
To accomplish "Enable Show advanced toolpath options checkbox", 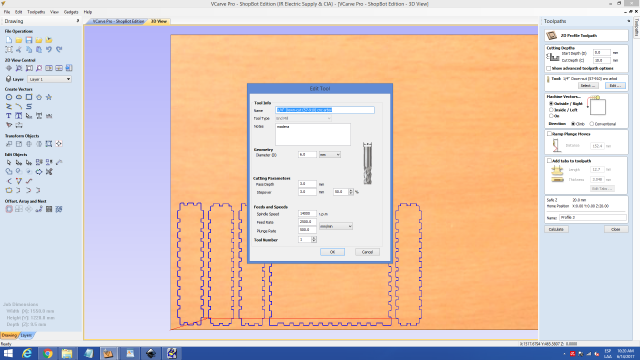I will point(549,69).
